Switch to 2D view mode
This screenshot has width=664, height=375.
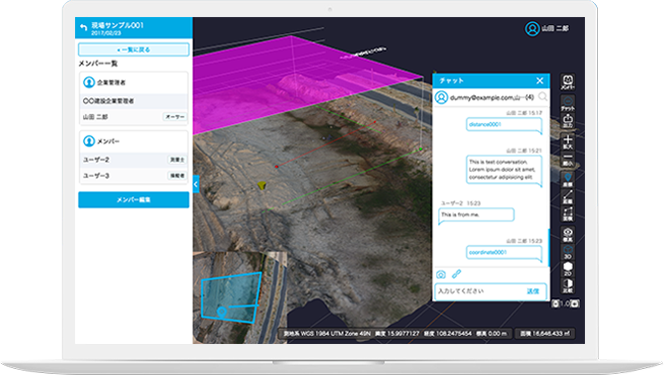pyautogui.click(x=567, y=269)
